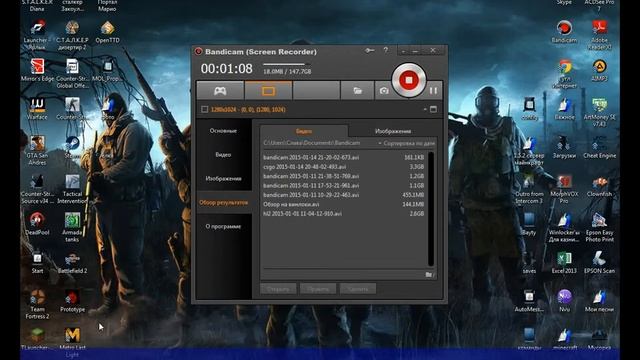The image size is (640, 360).
Task: Select the screen rectangle recording mode
Action: [x=268, y=91]
